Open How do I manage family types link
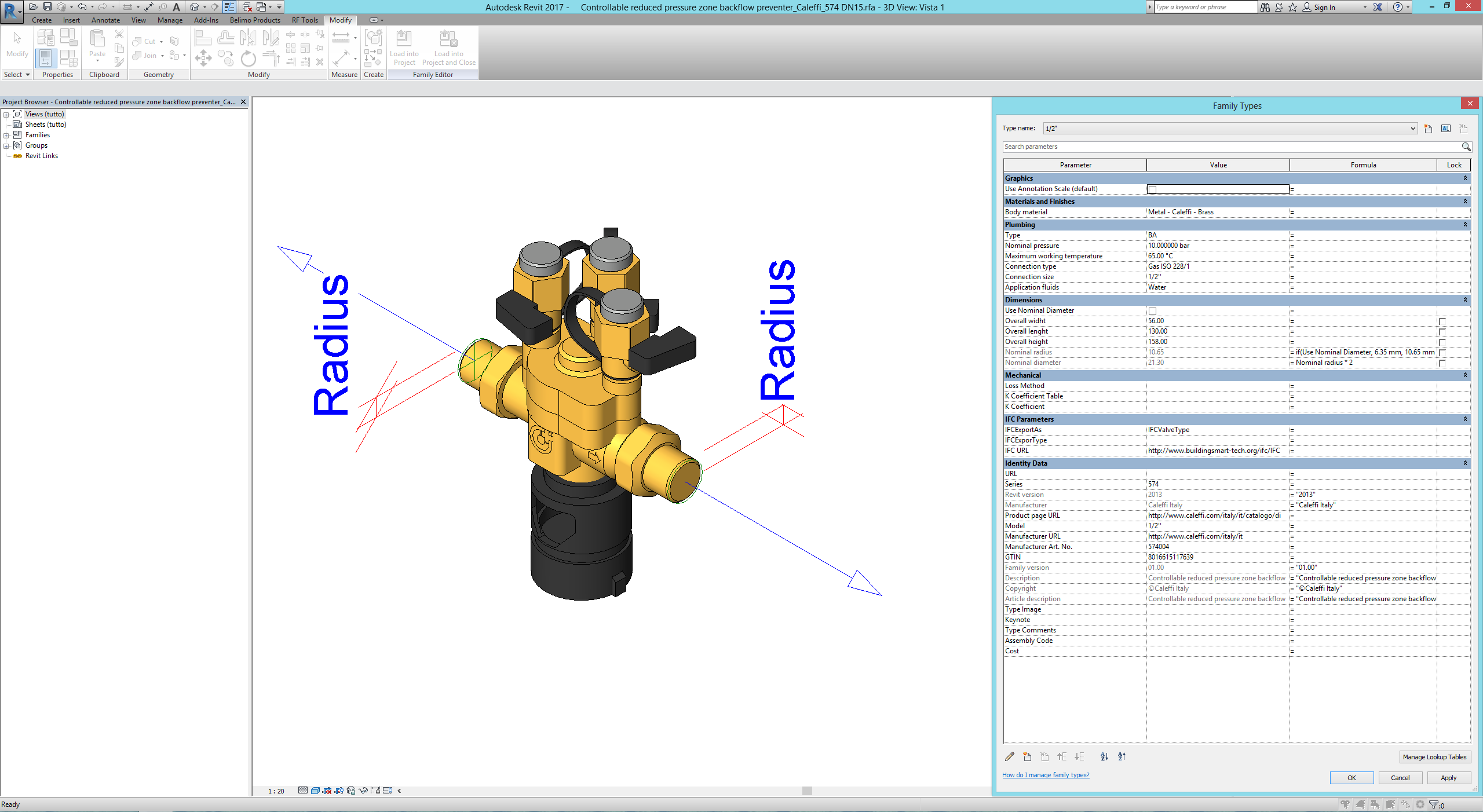Viewport: 1483px width, 812px height. tap(1046, 775)
